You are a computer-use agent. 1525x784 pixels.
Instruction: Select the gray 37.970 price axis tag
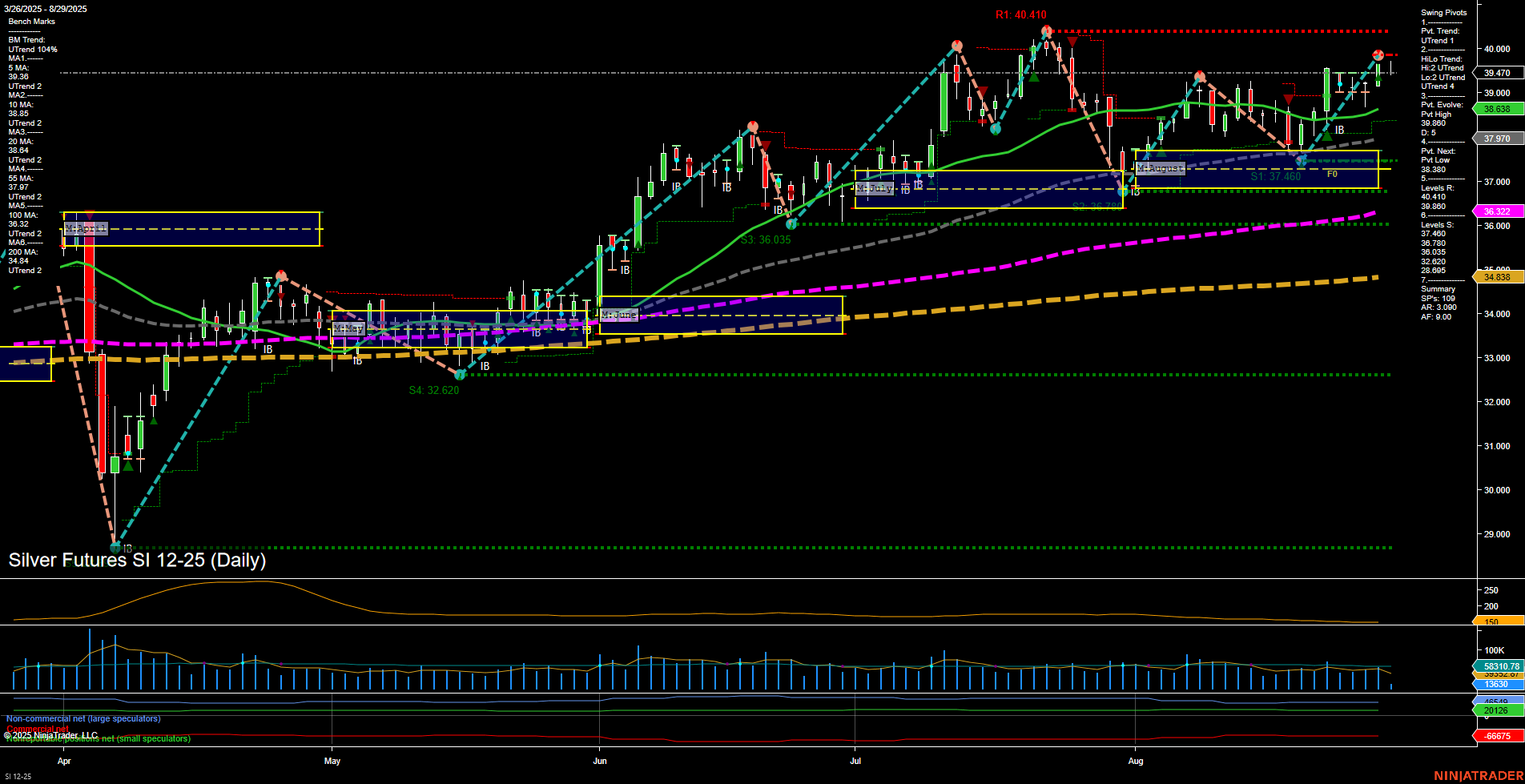[1497, 139]
